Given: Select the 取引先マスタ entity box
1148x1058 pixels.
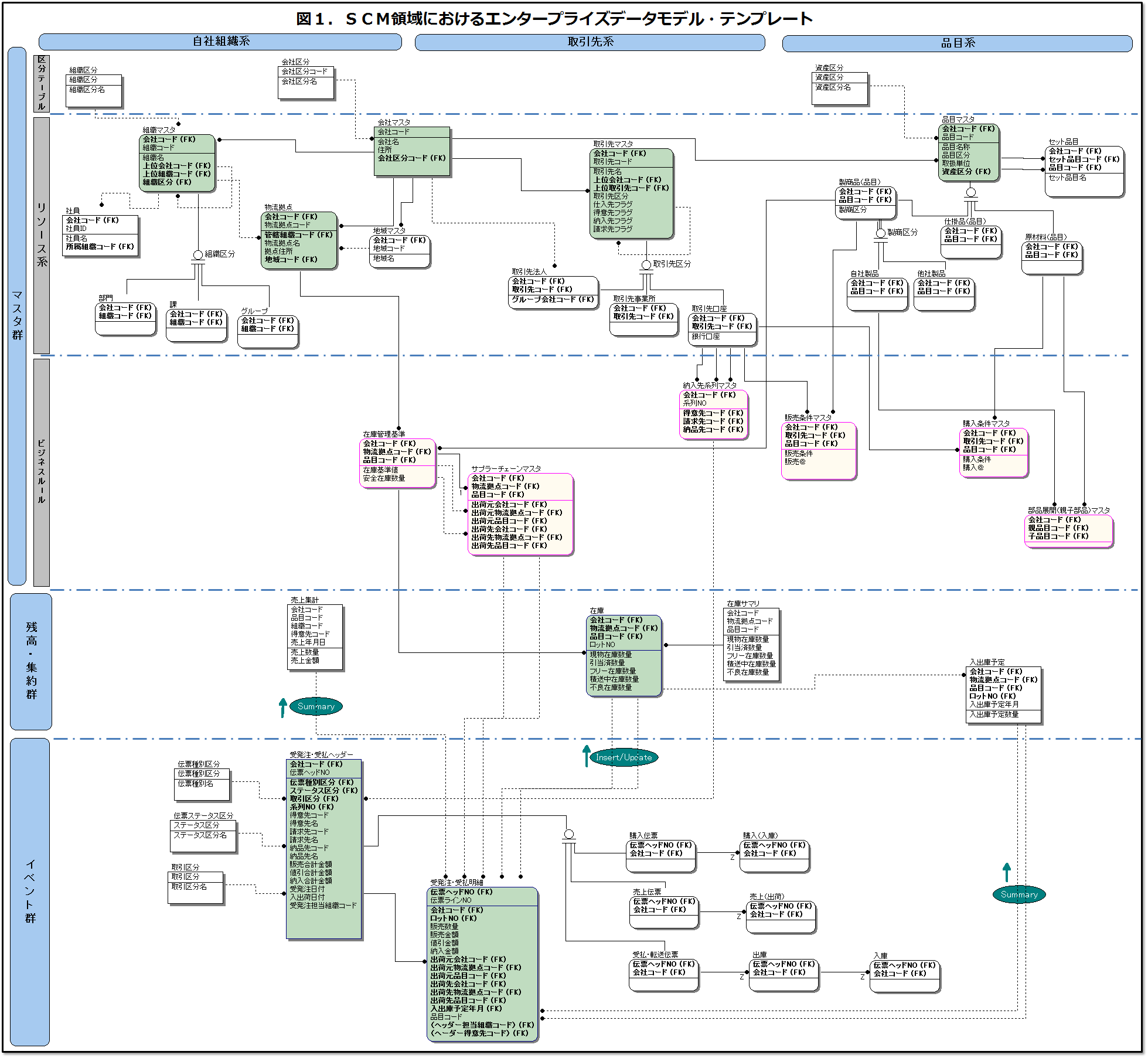Looking at the screenshot, I should (631, 194).
